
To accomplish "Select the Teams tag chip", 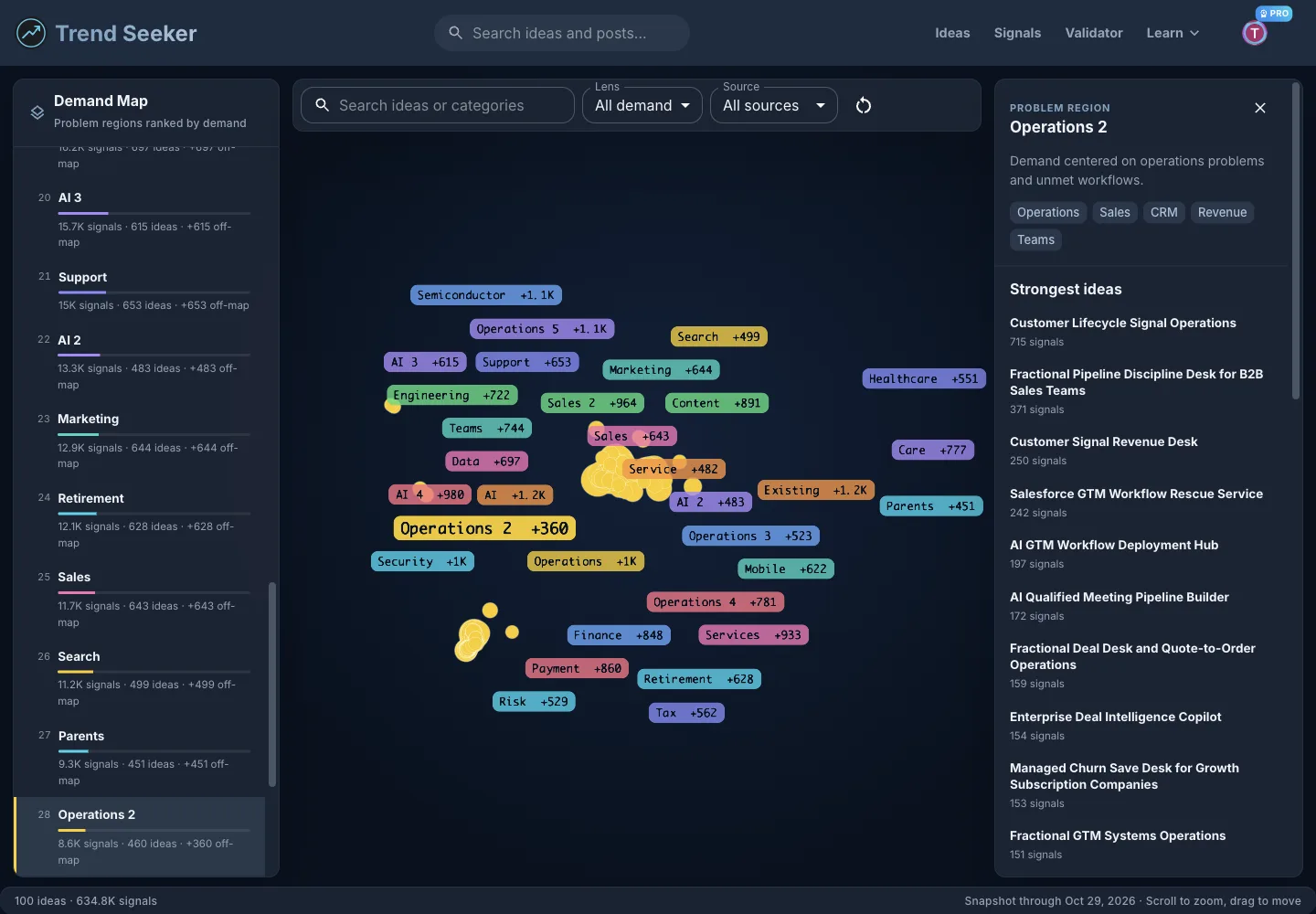I will point(1035,239).
